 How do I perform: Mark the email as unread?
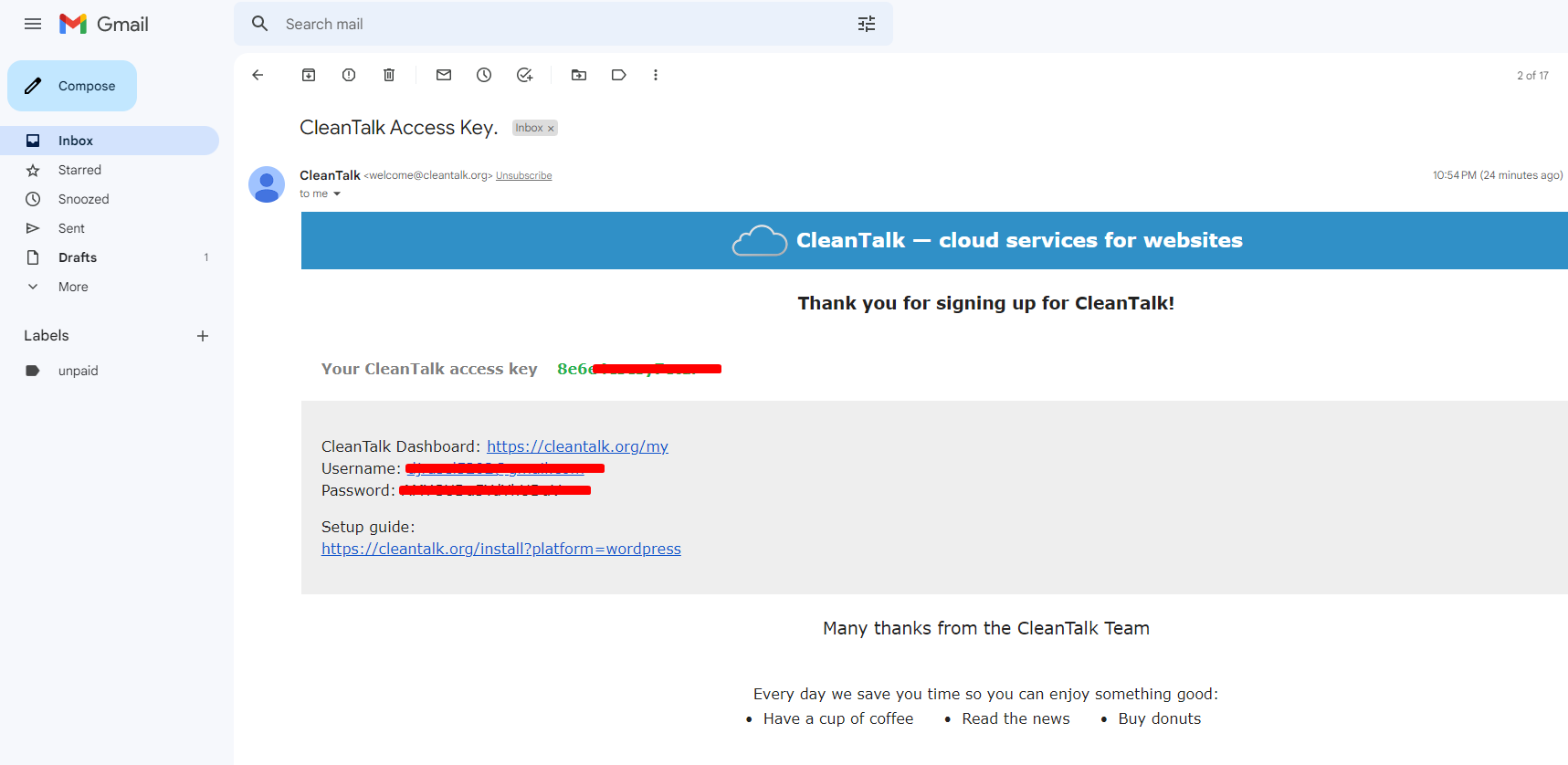click(444, 75)
